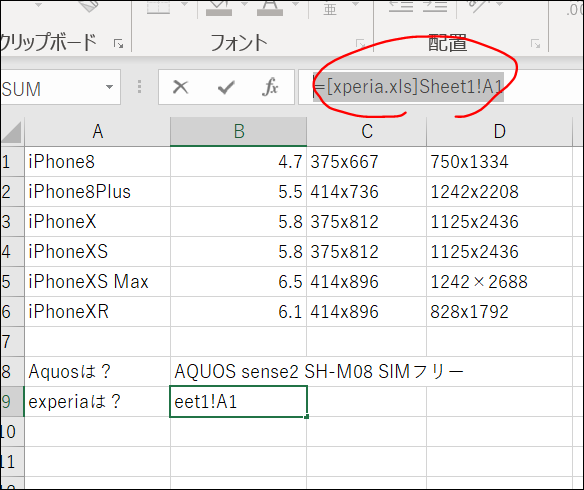Select column C header
Viewport: 584px width, 490px height.
point(366,131)
